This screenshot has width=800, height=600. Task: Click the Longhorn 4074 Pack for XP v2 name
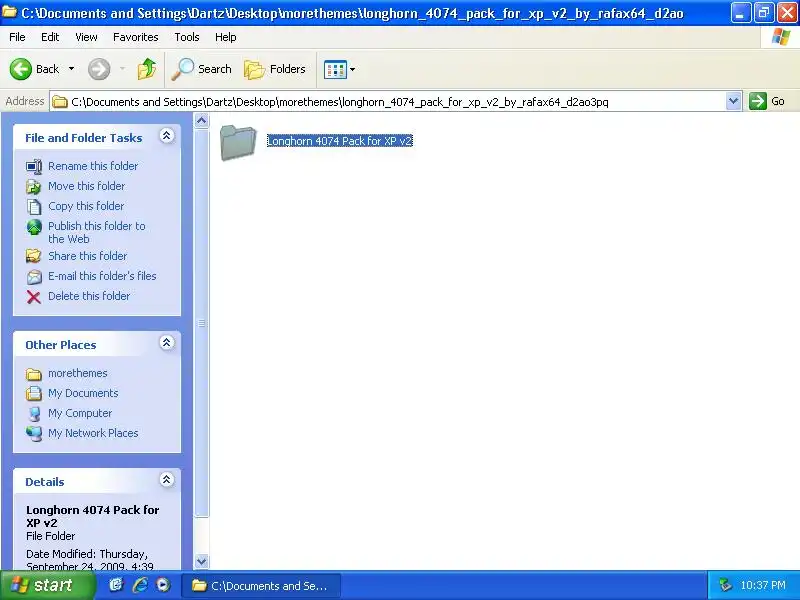pyautogui.click(x=340, y=141)
